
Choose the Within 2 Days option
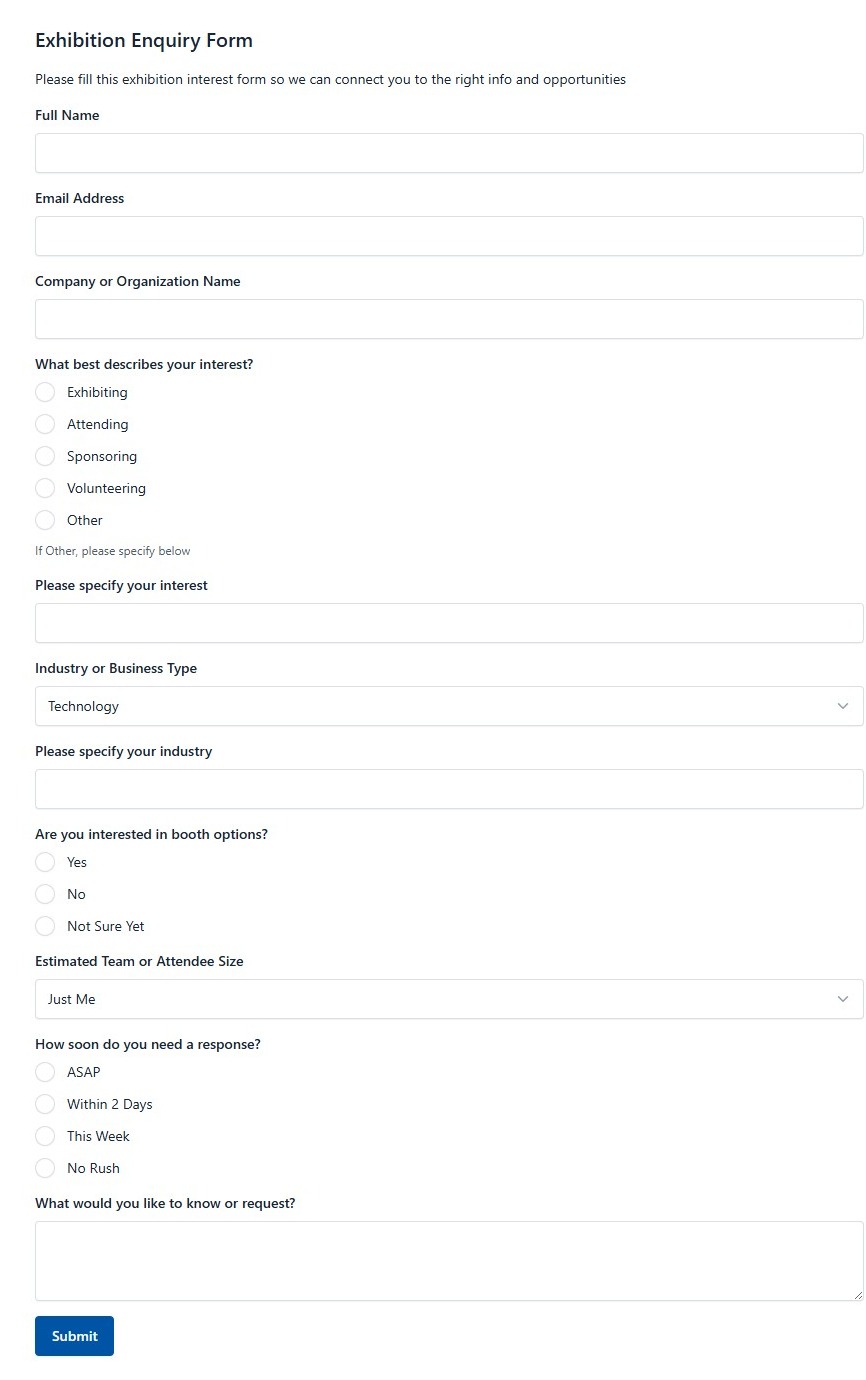point(45,1104)
